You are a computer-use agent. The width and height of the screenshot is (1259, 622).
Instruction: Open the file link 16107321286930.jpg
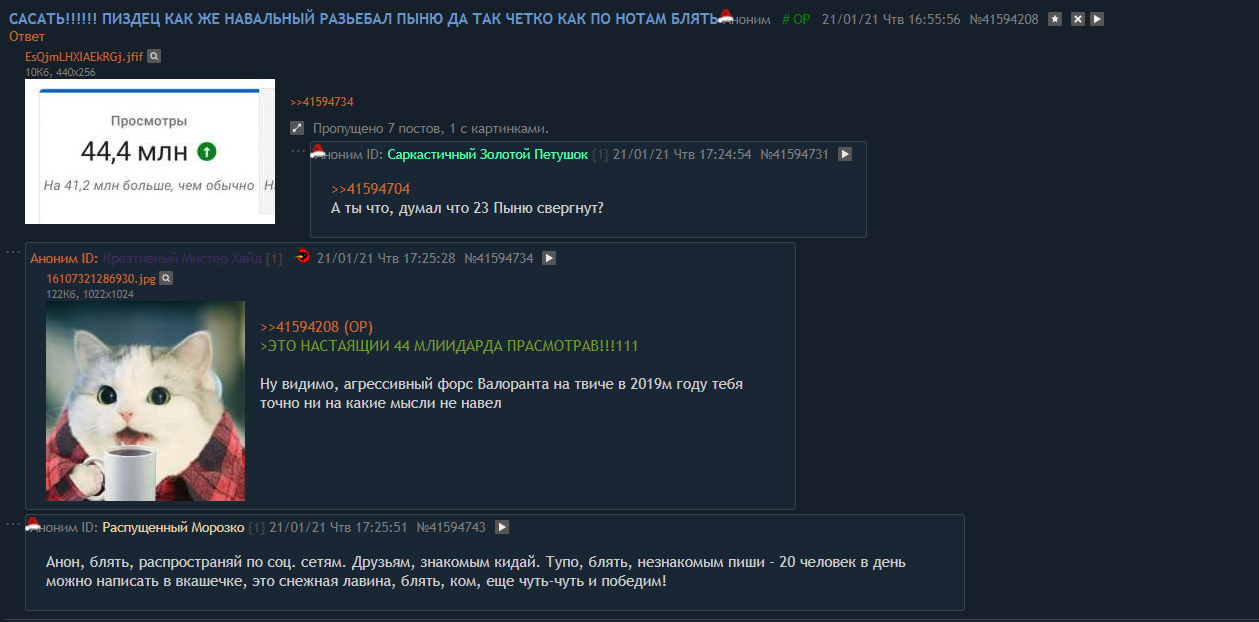101,279
